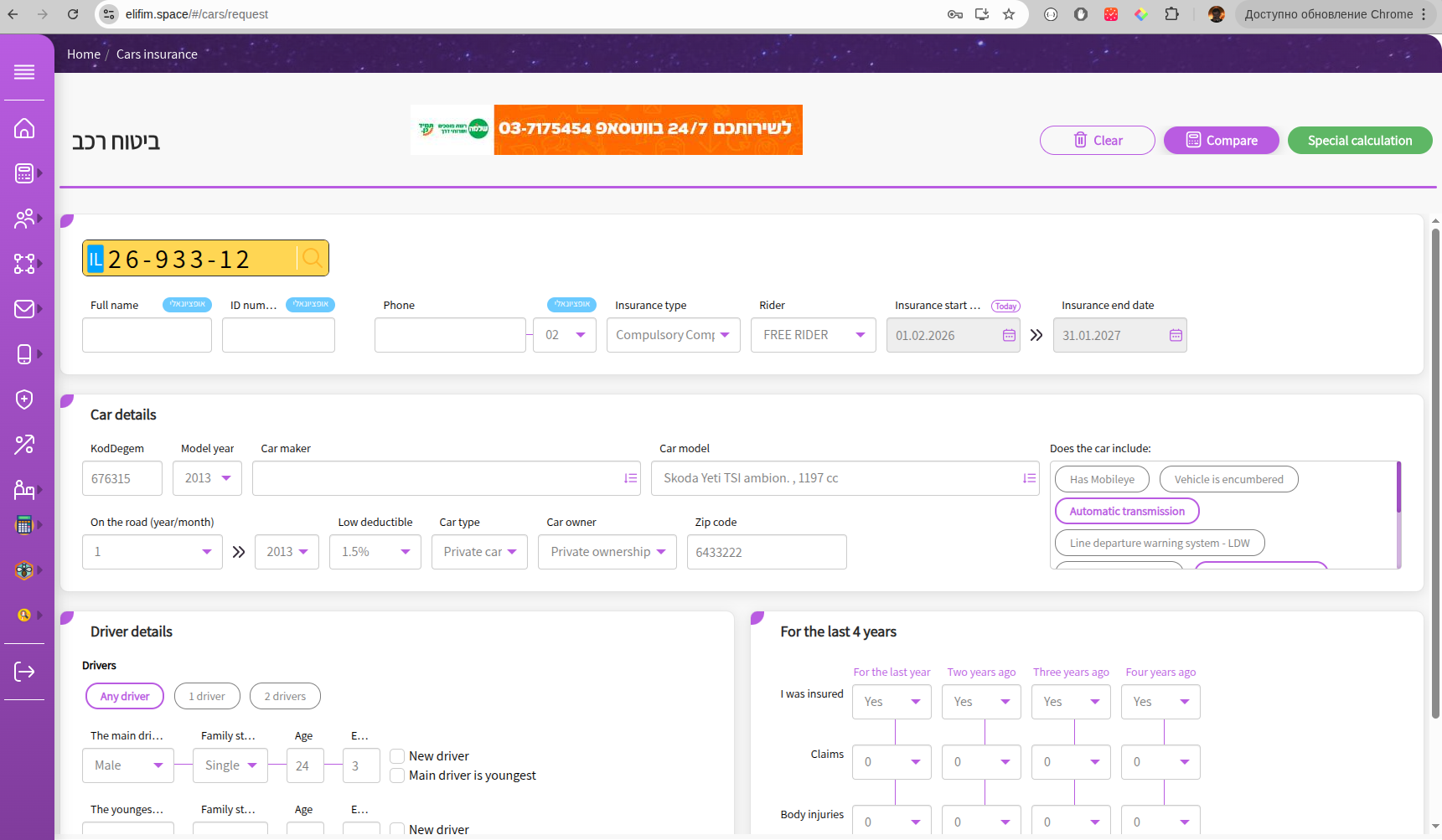Select the clients/people icon in the sidebar
The height and width of the screenshot is (840, 1442).
pyautogui.click(x=24, y=219)
